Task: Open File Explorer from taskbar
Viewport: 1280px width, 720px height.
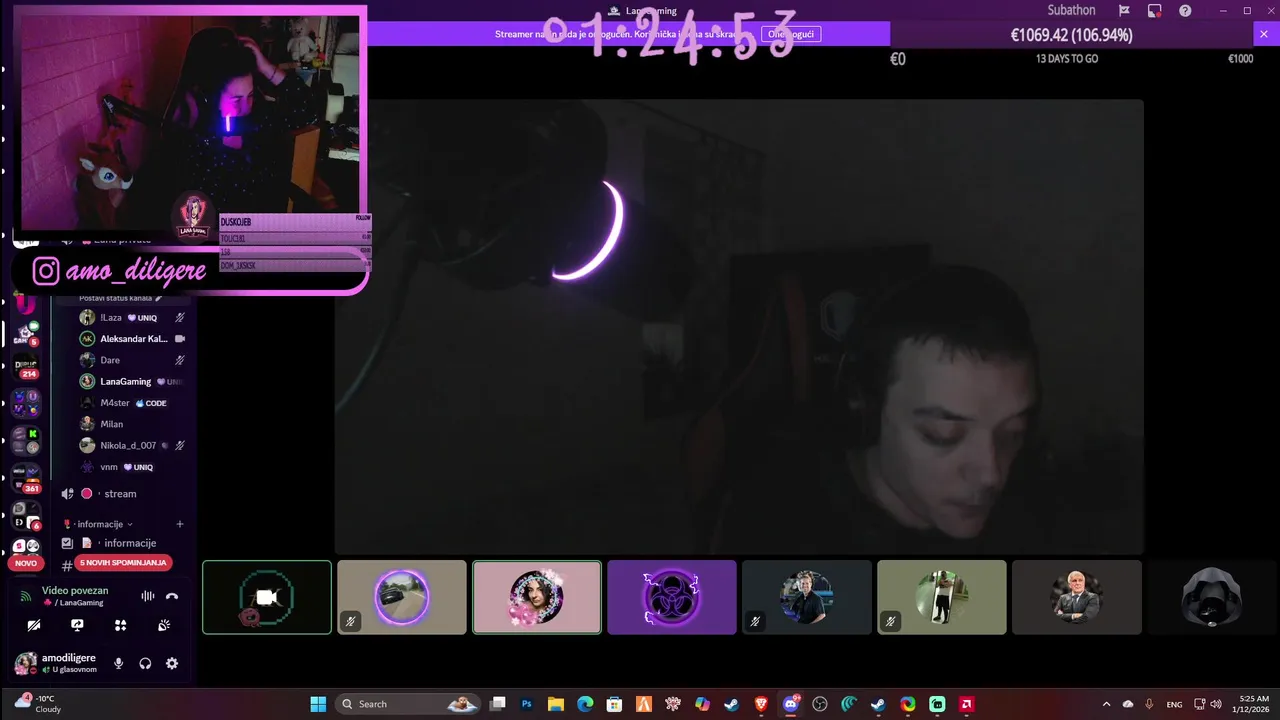Action: point(556,704)
